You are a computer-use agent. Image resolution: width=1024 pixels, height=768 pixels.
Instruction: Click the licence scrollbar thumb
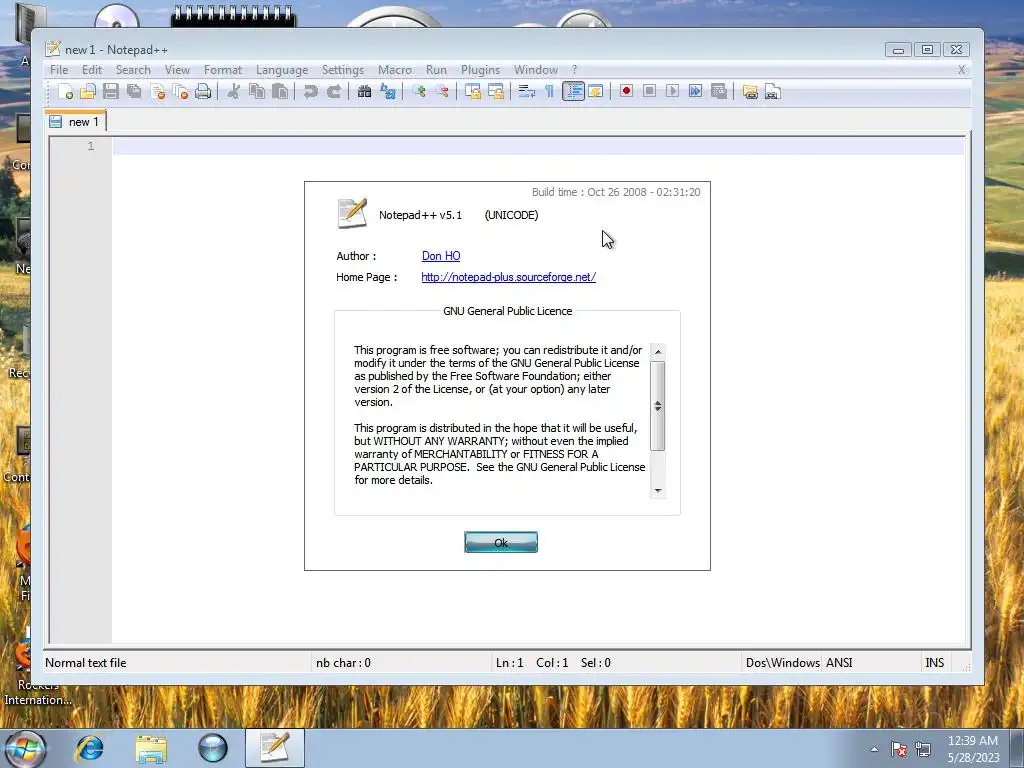pyautogui.click(x=658, y=406)
